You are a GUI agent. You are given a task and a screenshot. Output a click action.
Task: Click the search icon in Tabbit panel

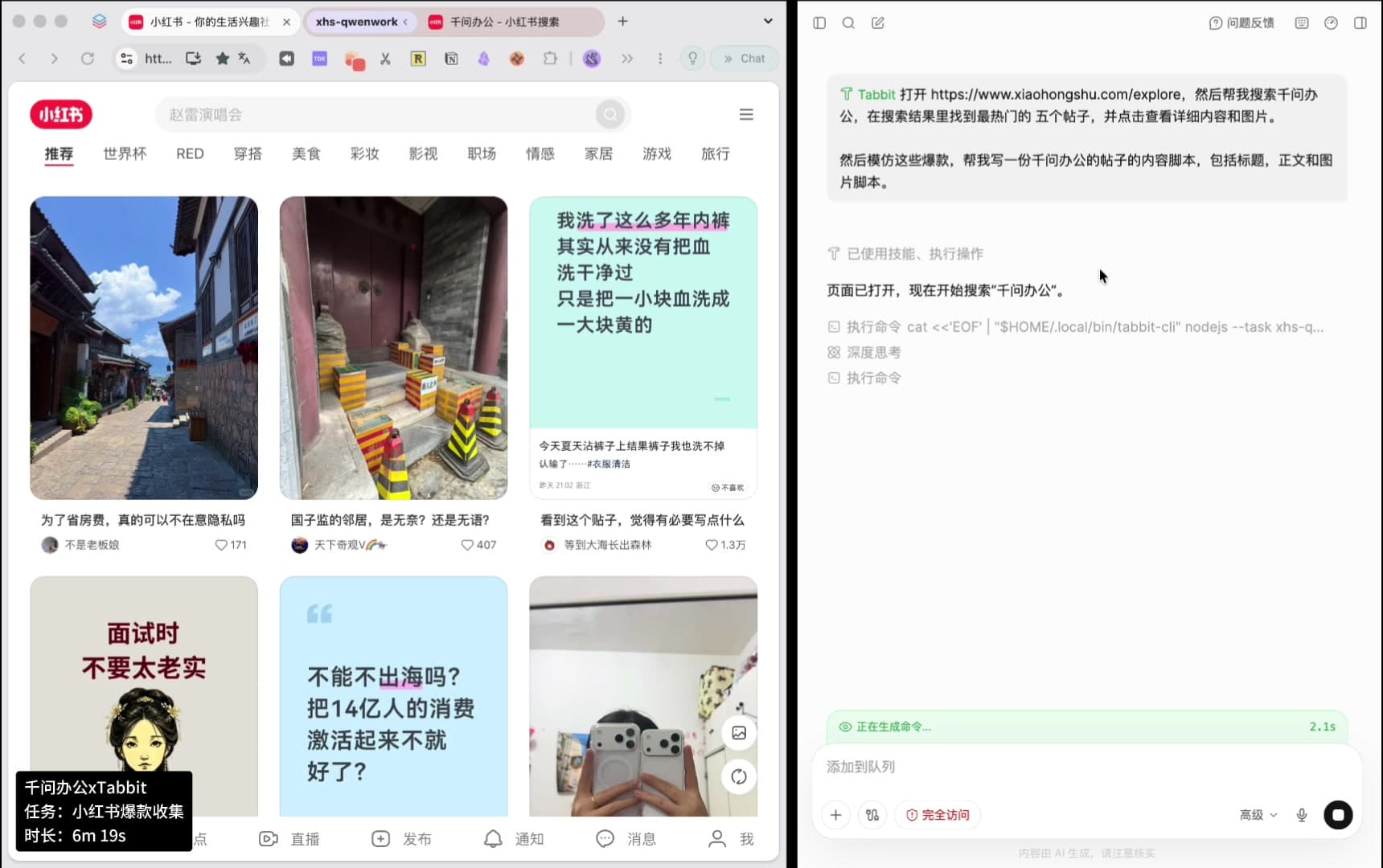pyautogui.click(x=848, y=23)
